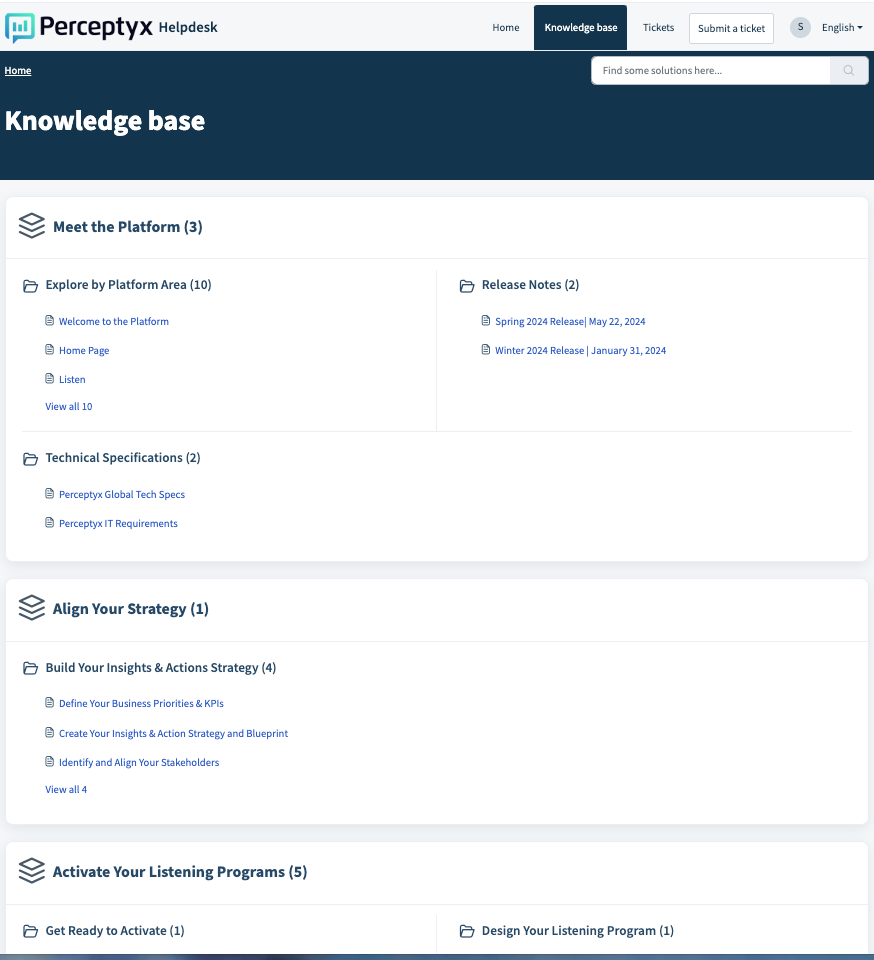
Task: Go to the Home nav tab
Action: (506, 28)
